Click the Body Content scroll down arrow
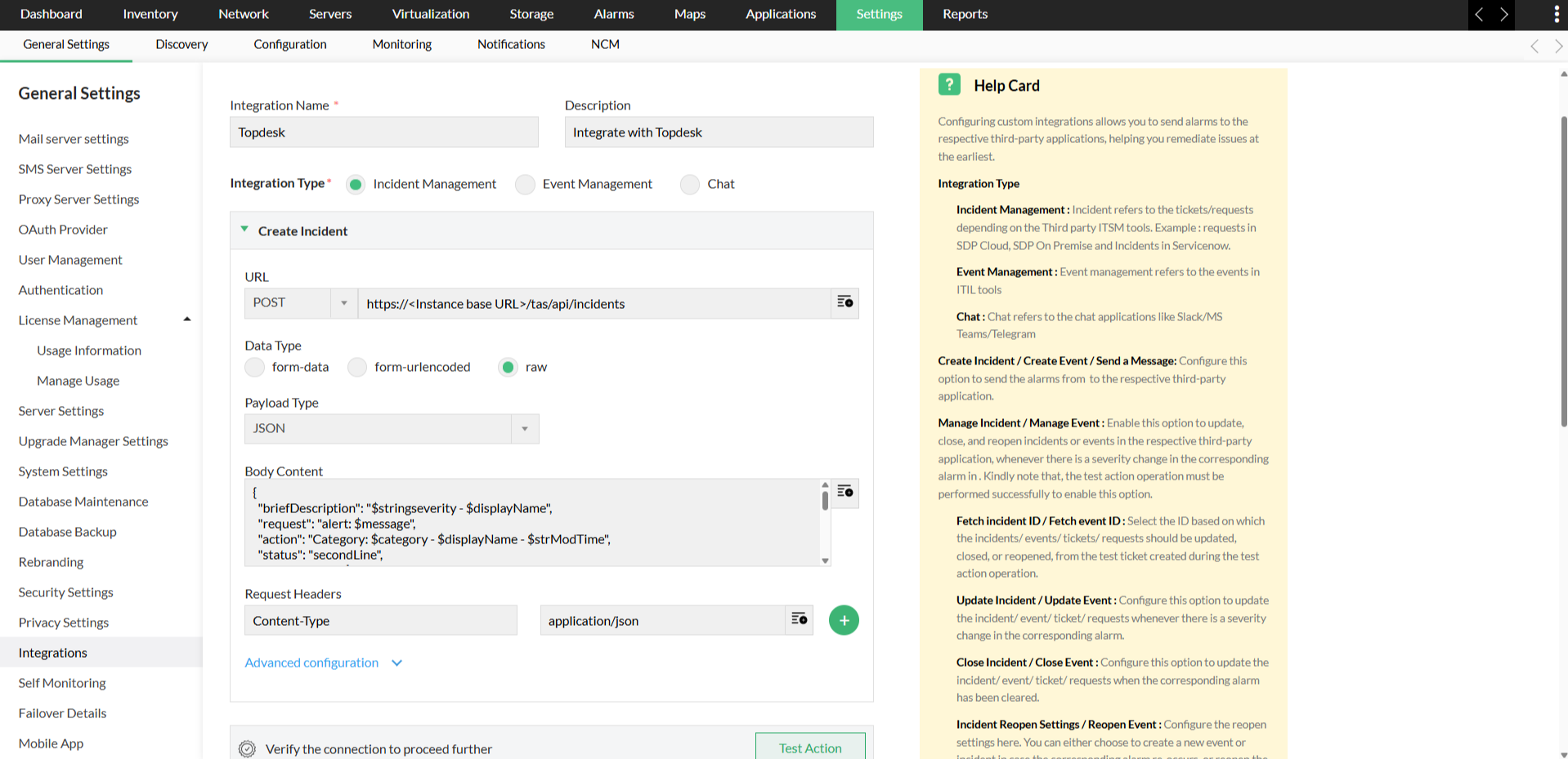Viewport: 1568px width, 759px height. (x=825, y=560)
